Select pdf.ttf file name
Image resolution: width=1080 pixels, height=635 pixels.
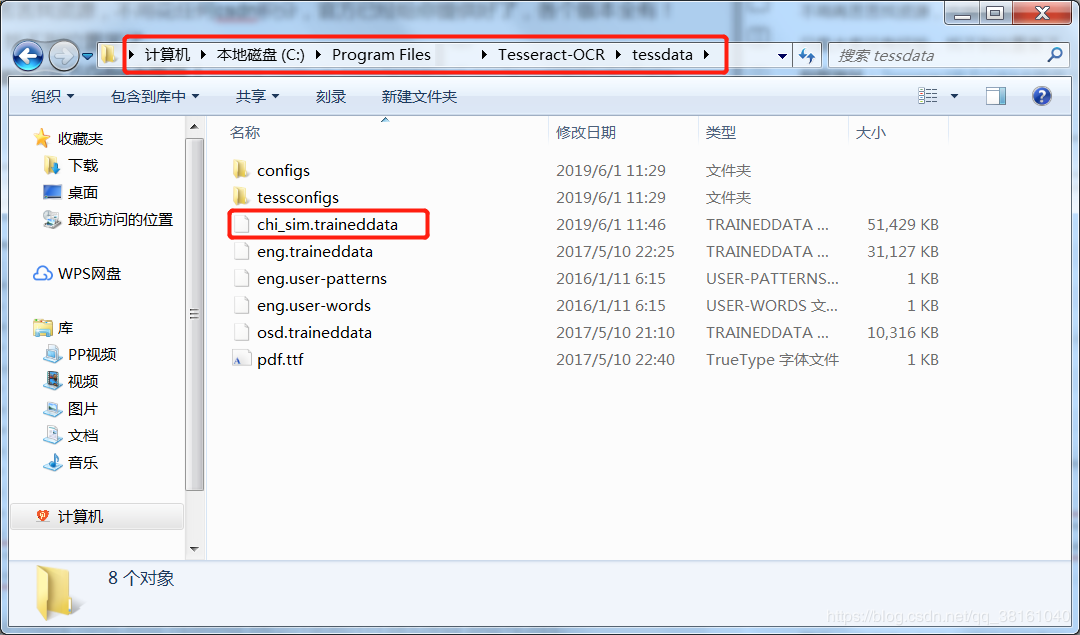[x=280, y=360]
